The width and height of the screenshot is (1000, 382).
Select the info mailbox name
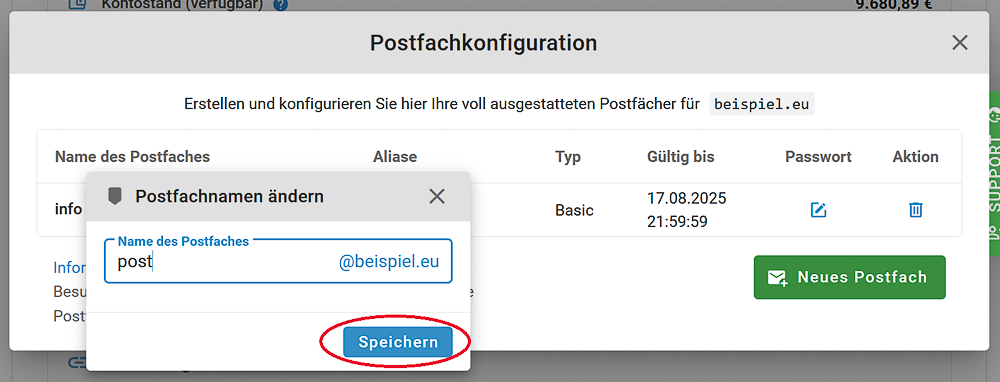[x=68, y=209]
